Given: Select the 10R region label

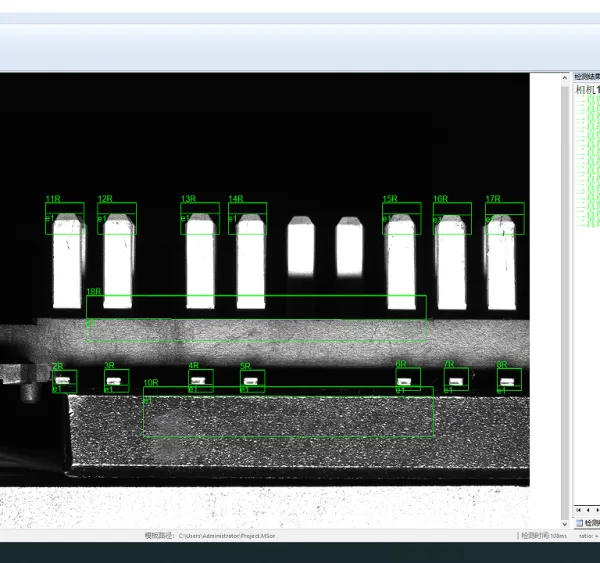Looking at the screenshot, I should coord(151,382).
